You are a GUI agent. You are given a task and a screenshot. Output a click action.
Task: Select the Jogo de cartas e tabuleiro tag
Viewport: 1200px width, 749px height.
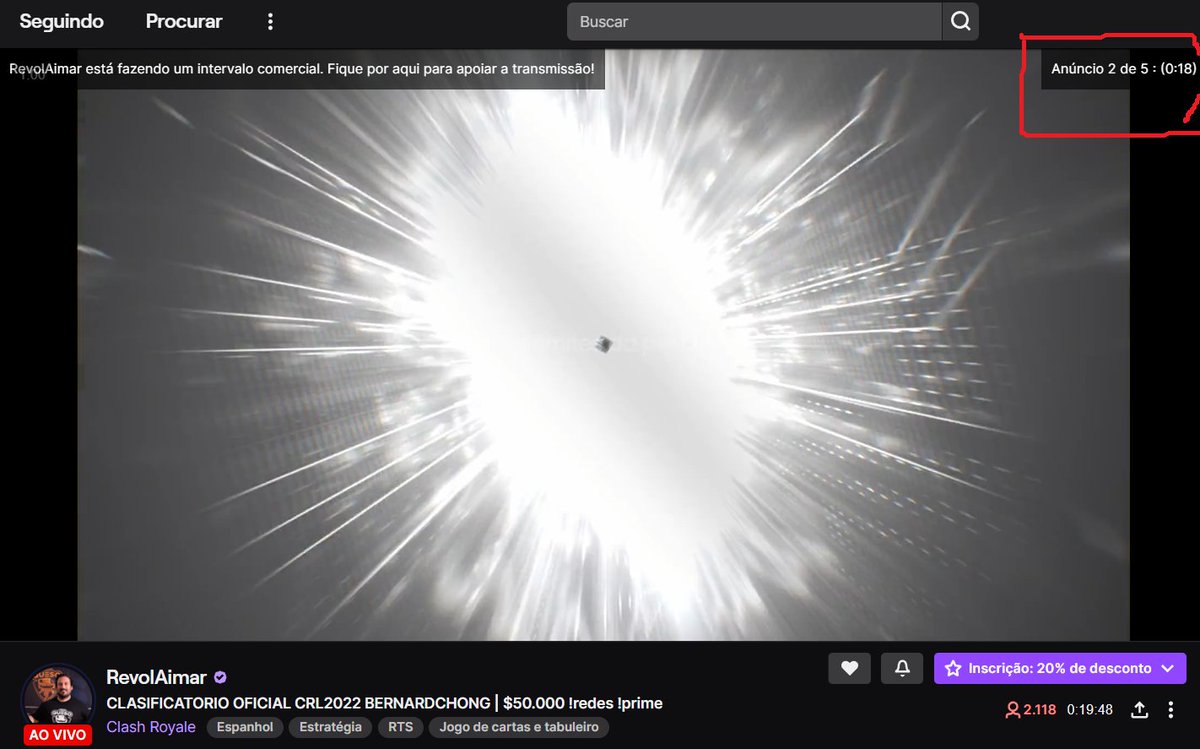coord(519,727)
